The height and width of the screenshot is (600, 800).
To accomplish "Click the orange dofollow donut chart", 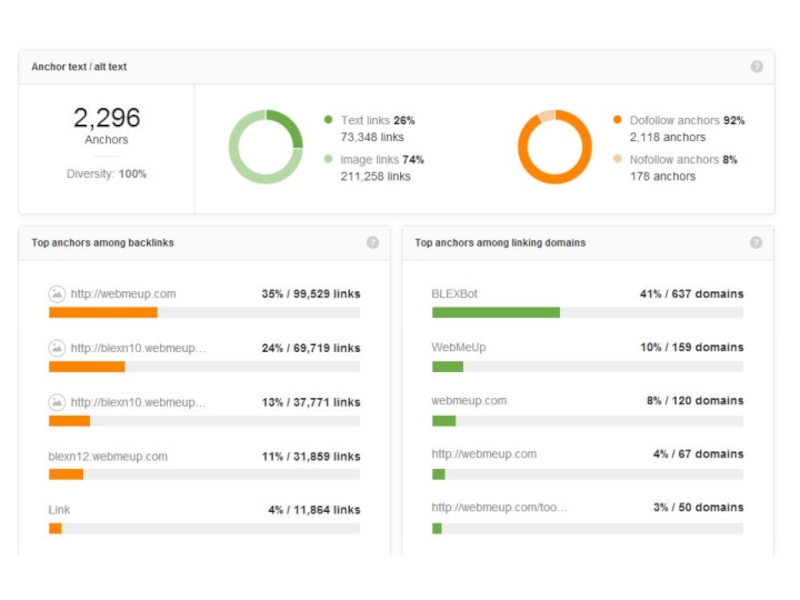I will 554,147.
